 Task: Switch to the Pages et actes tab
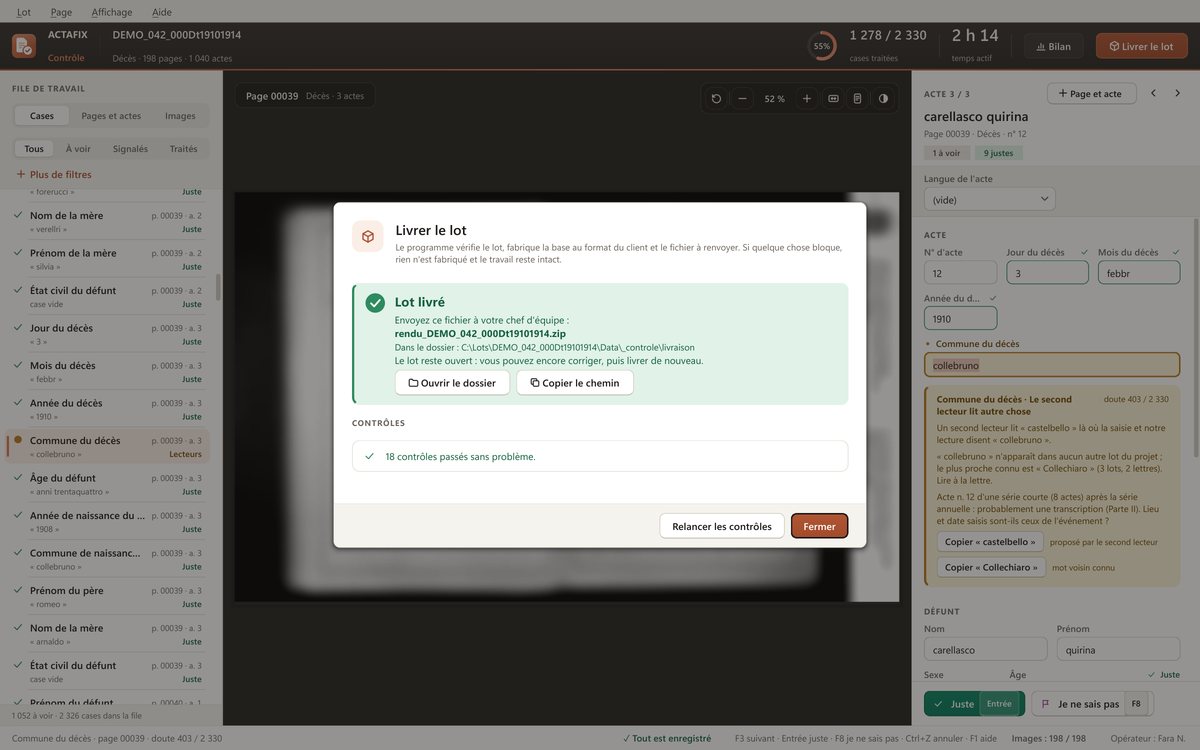pyautogui.click(x=111, y=116)
